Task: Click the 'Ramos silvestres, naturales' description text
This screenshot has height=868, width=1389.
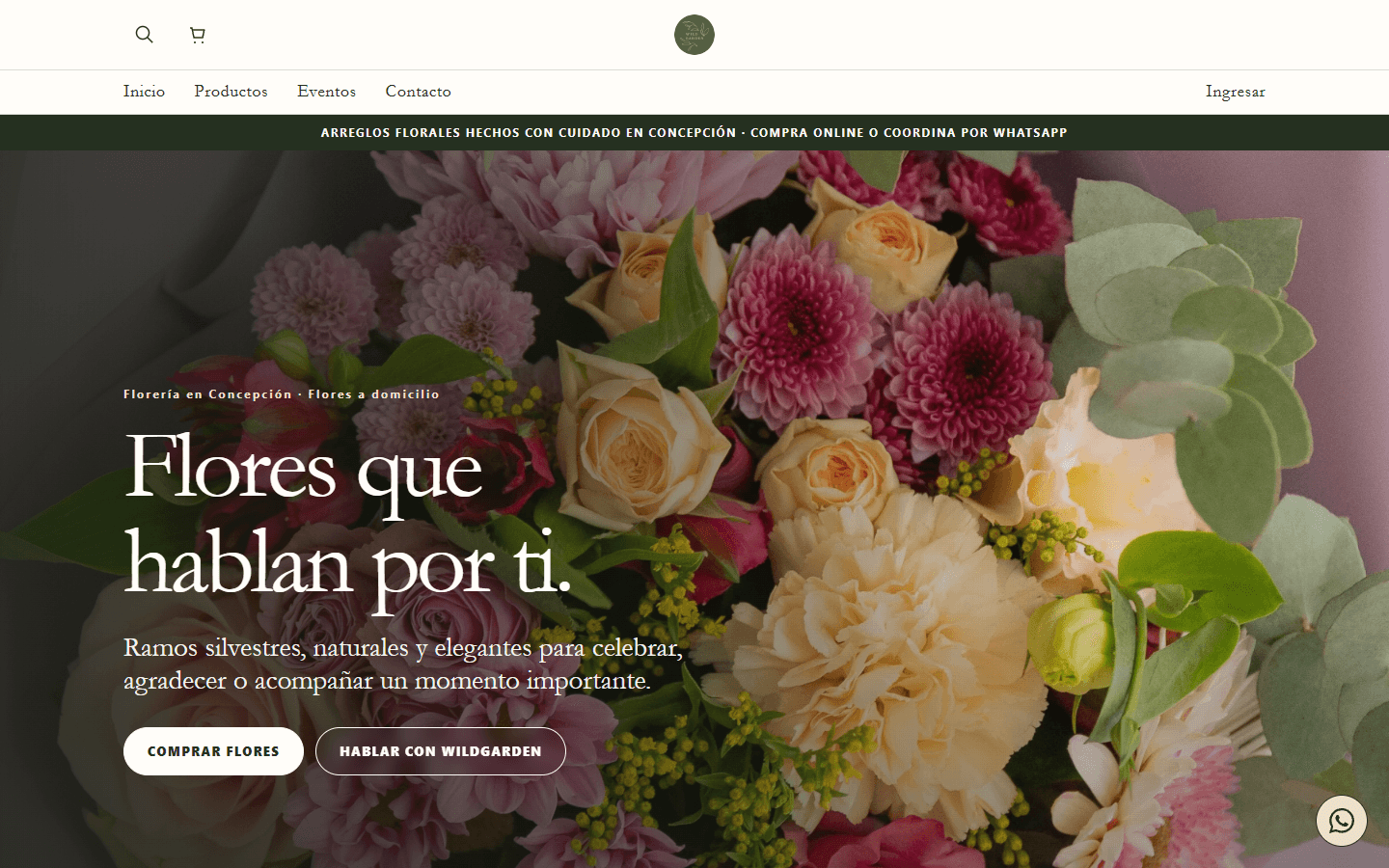Action: (x=403, y=664)
